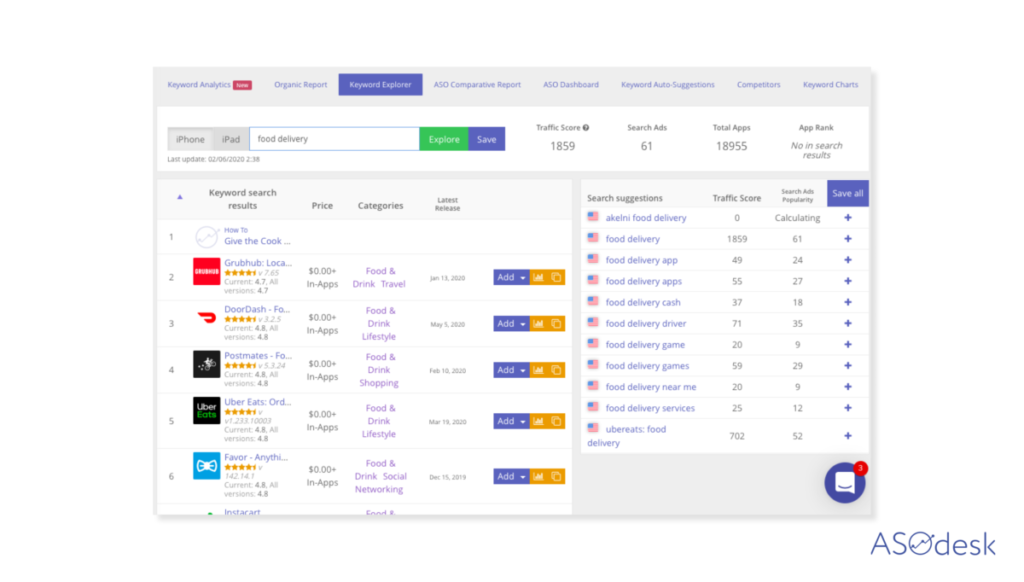Click Grubhub app logo

point(206,272)
